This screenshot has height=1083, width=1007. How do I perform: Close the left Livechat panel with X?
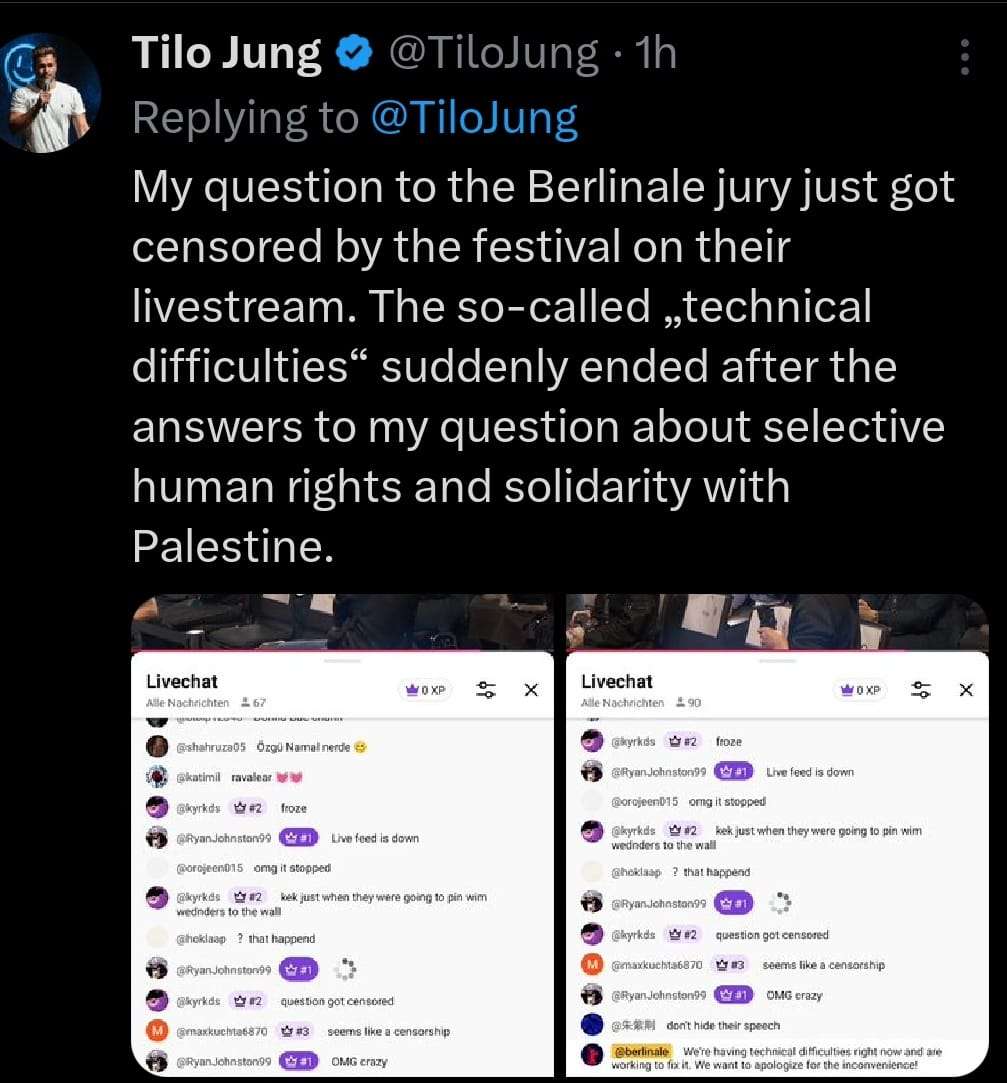(532, 690)
